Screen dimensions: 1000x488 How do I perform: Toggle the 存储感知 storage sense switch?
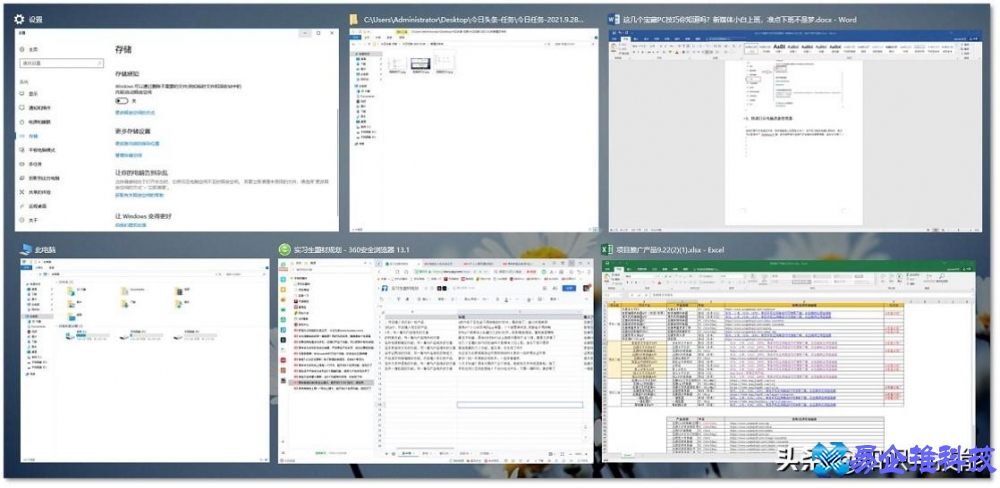pos(122,100)
